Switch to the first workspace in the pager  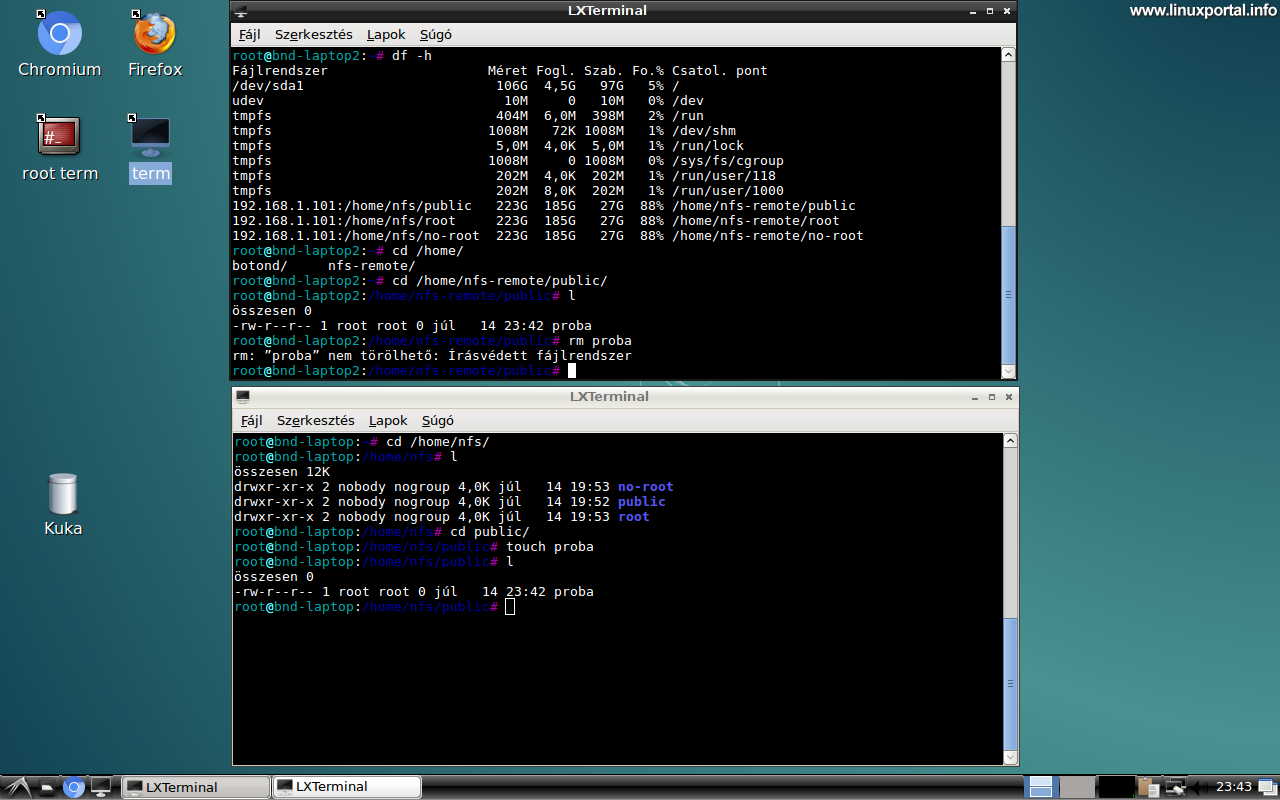[x=1041, y=787]
